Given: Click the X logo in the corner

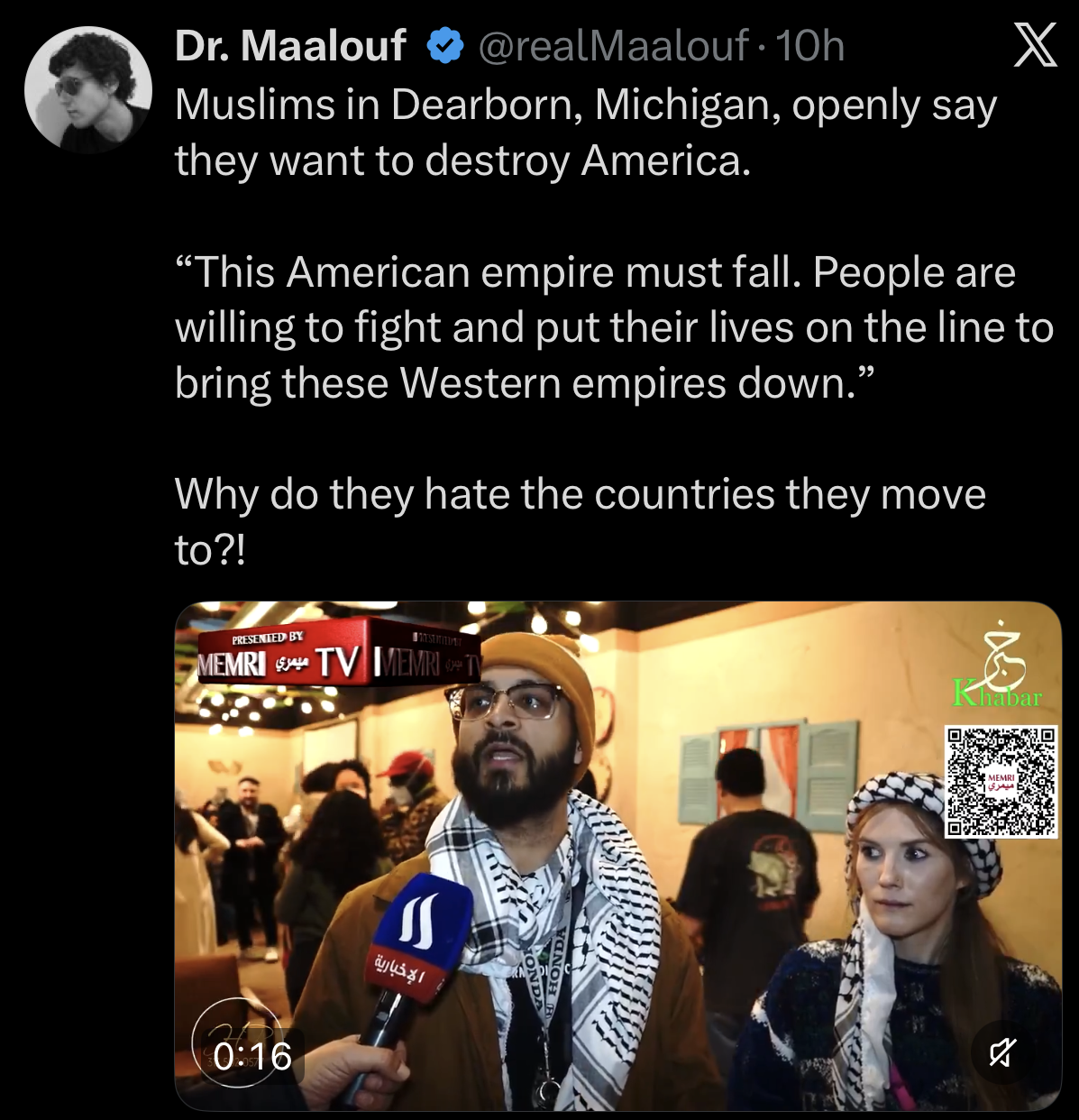Looking at the screenshot, I should [1034, 45].
